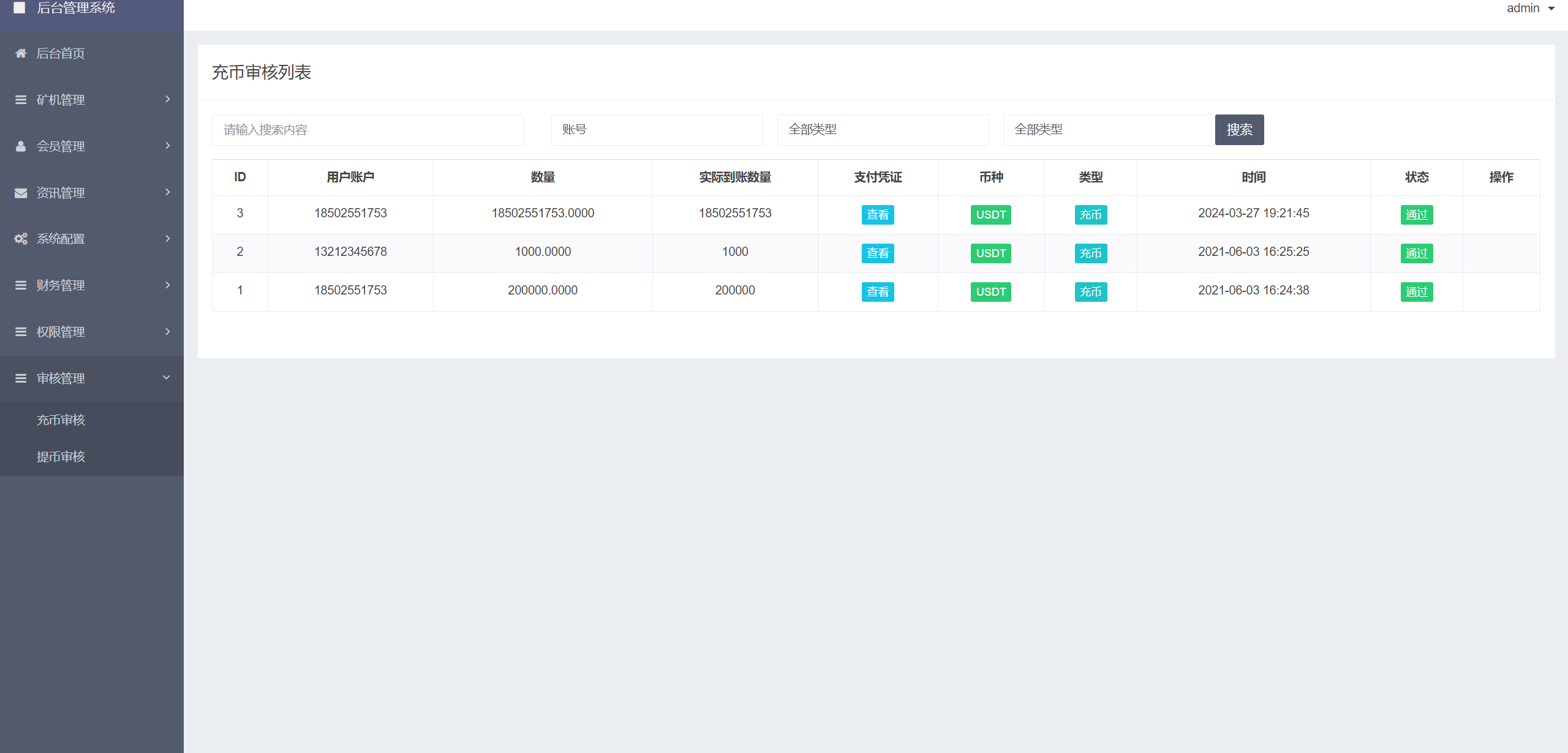Open the 提币审核 submenu item

[x=61, y=457]
